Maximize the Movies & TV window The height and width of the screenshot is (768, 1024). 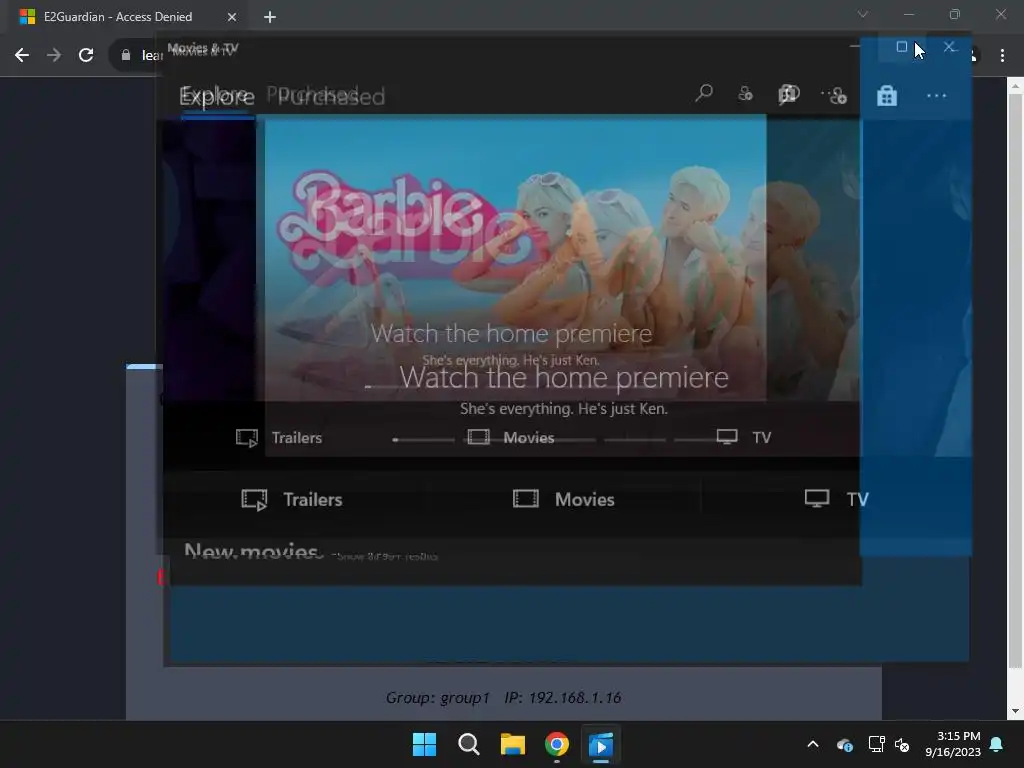[901, 47]
